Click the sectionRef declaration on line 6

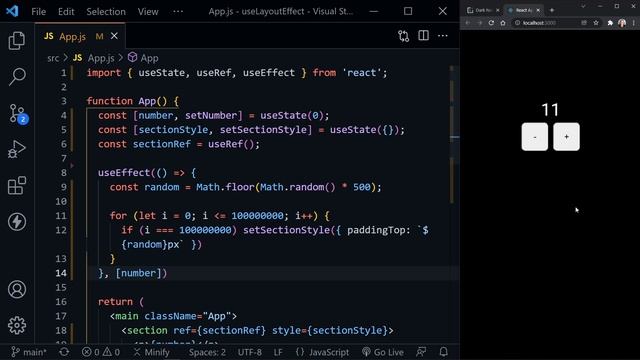point(162,144)
